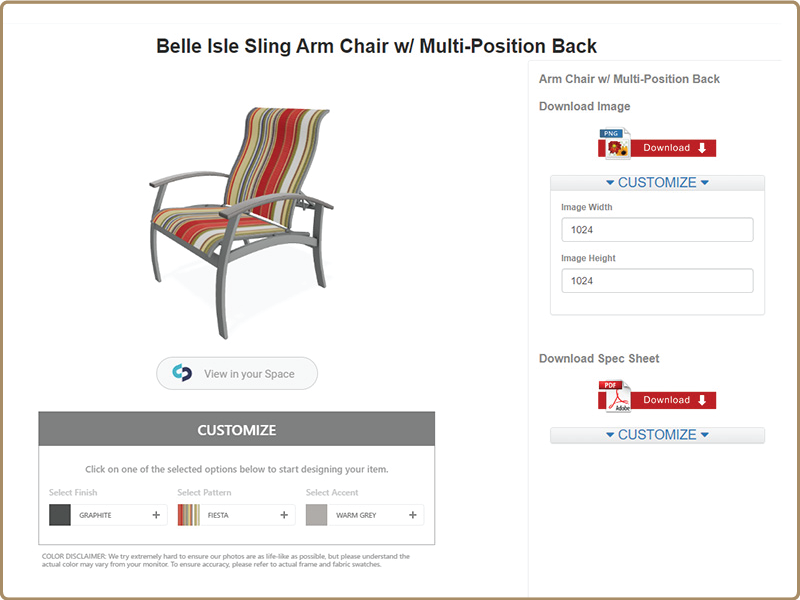The width and height of the screenshot is (800, 600).
Task: Click the plus icon beside Graphite finish
Action: pos(156,515)
